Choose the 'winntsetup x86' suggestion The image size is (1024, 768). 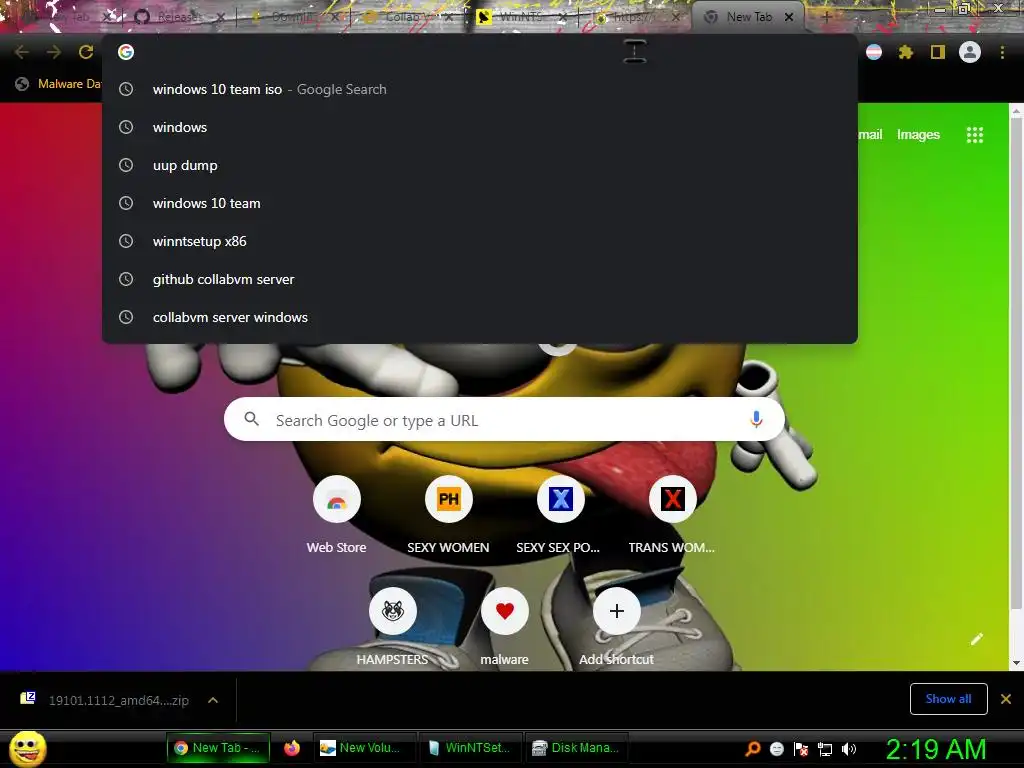pyautogui.click(x=480, y=241)
